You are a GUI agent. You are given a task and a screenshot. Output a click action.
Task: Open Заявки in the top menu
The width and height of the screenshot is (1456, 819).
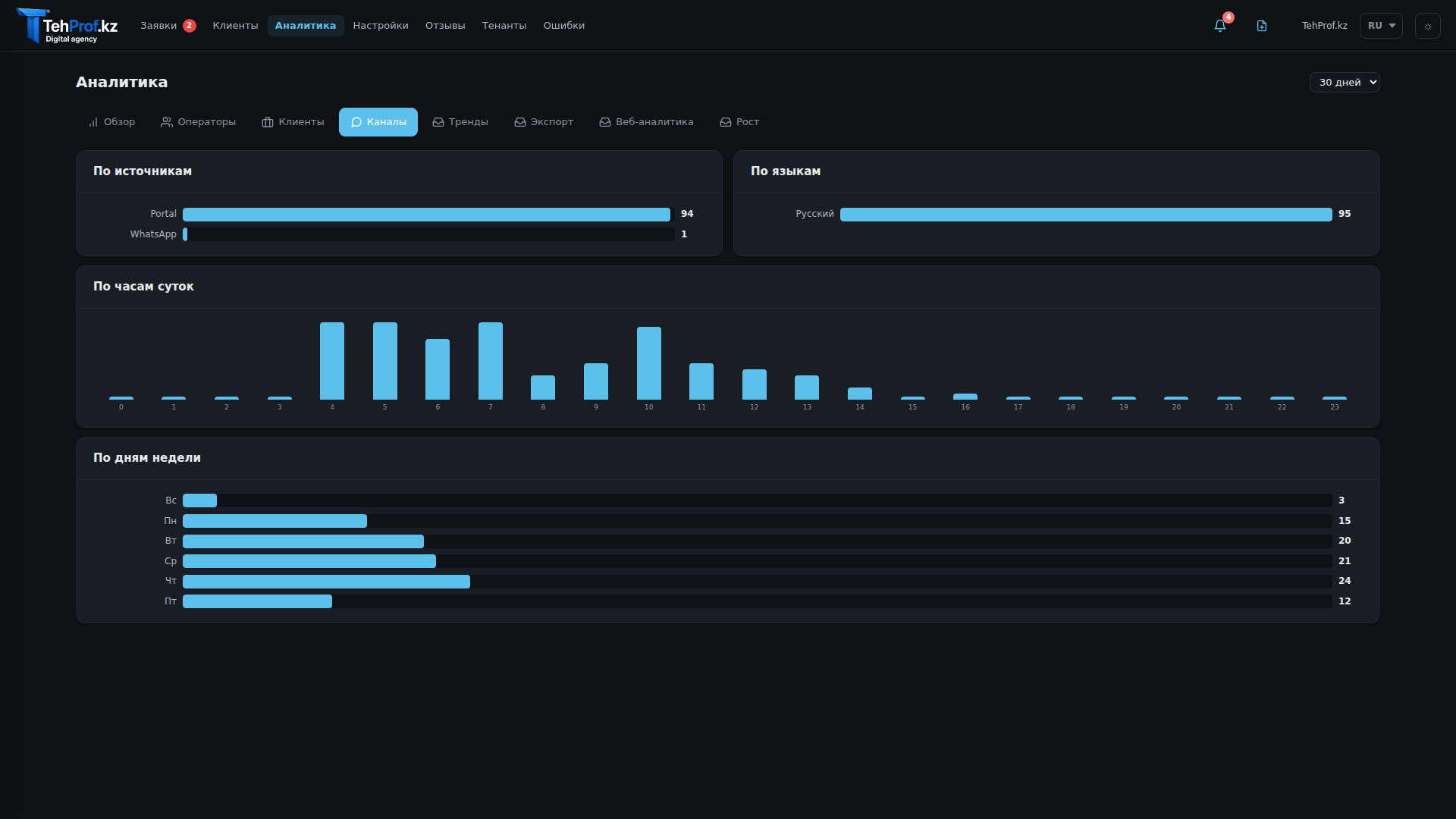point(158,26)
